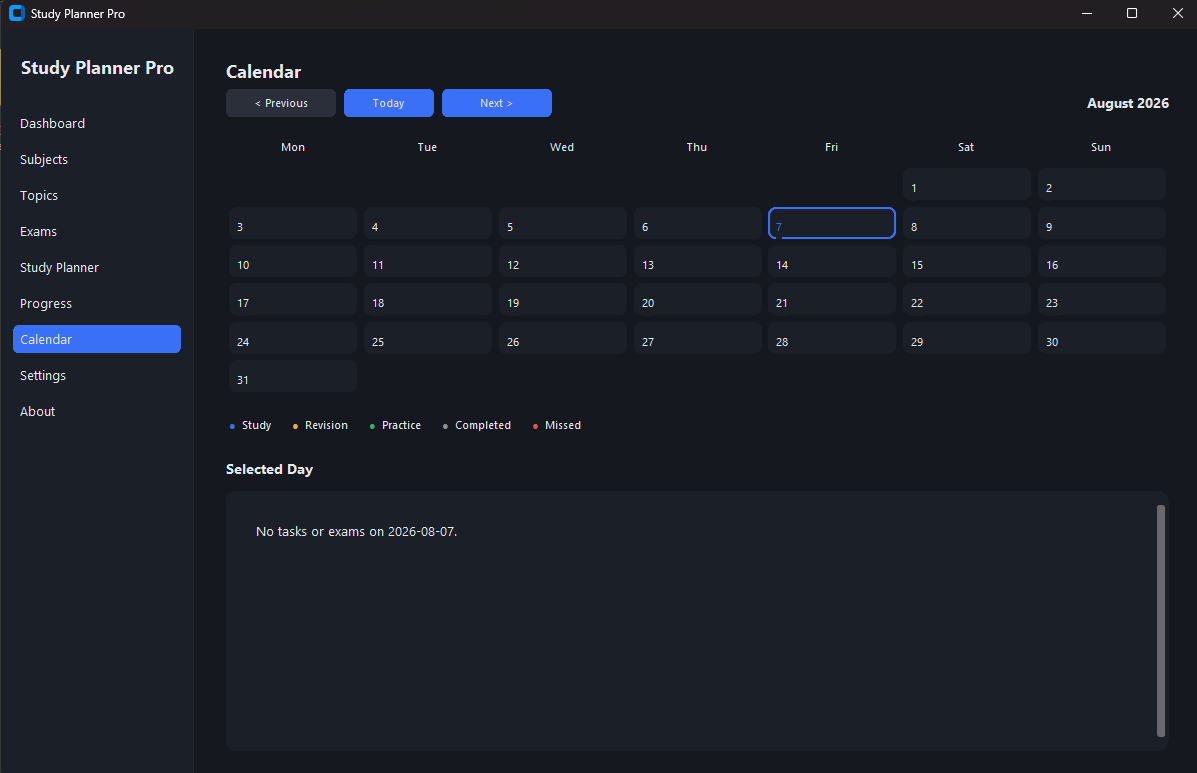This screenshot has height=773, width=1197.
Task: Choose day 20 on the calendar
Action: coord(698,300)
